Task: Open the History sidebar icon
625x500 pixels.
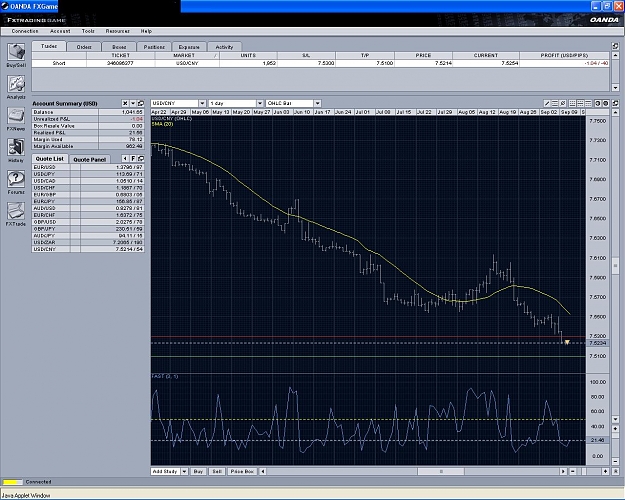Action: point(16,148)
